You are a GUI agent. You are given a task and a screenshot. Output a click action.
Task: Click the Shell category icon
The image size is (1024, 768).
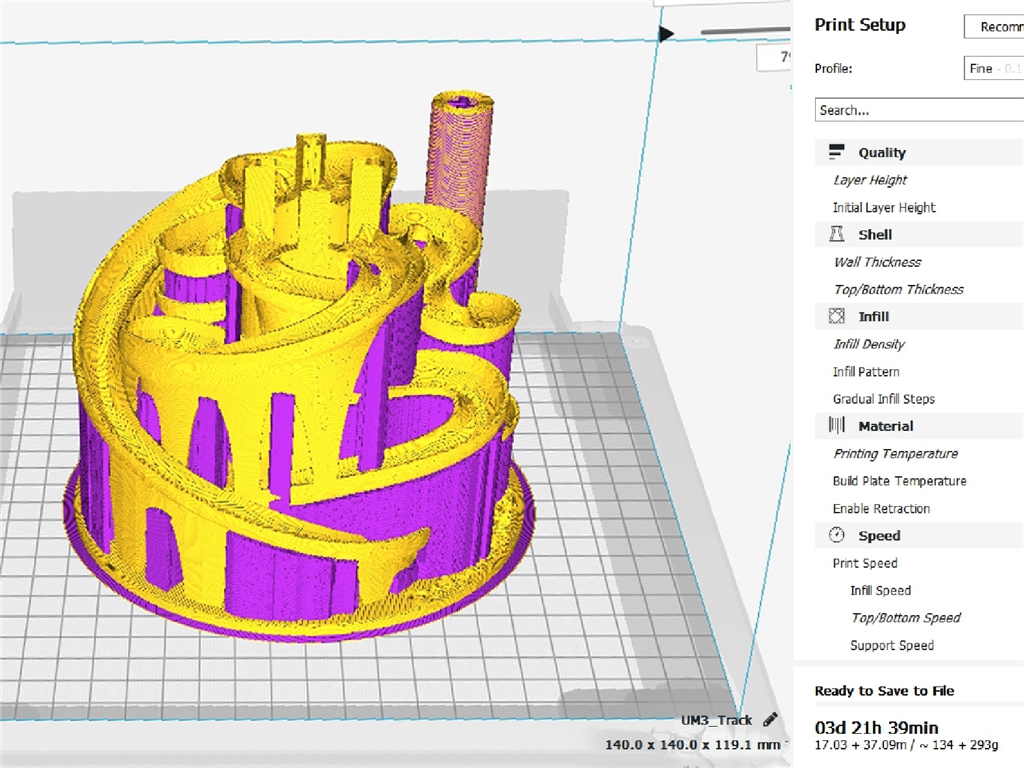point(837,235)
